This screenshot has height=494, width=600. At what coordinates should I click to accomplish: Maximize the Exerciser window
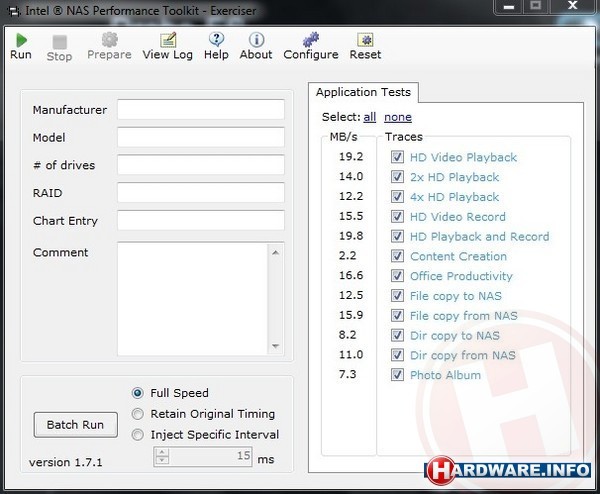[x=536, y=6]
